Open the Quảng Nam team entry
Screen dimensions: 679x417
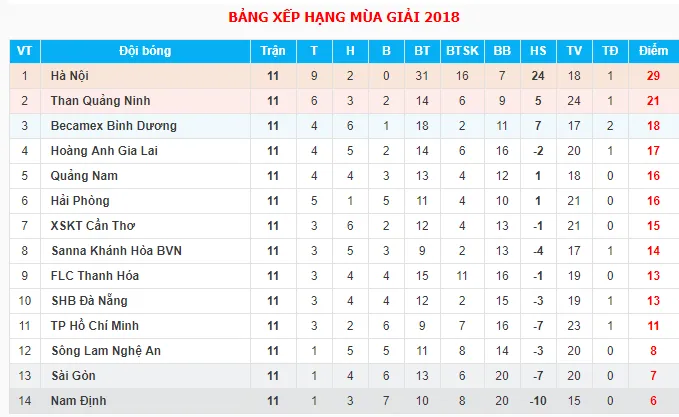click(84, 176)
